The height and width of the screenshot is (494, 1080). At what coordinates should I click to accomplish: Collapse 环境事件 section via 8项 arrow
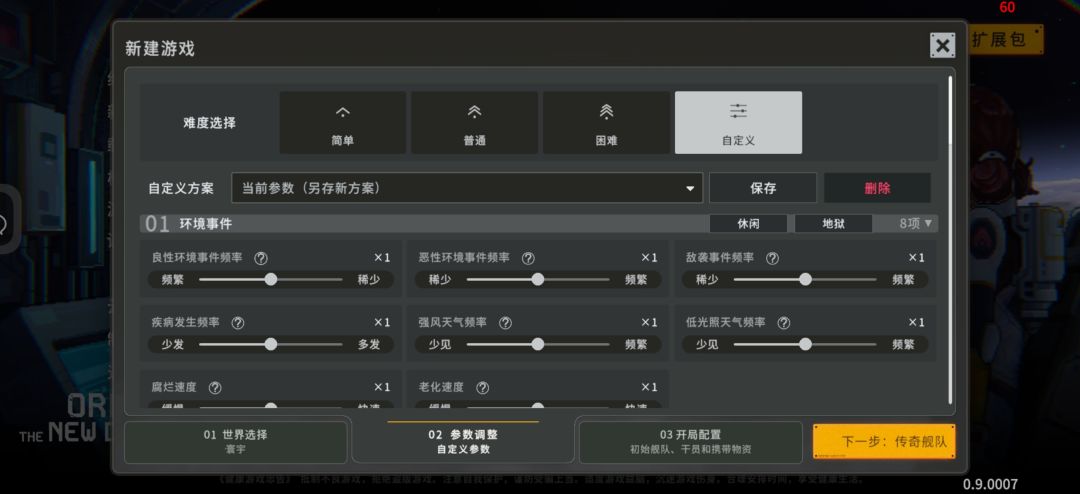click(916, 224)
